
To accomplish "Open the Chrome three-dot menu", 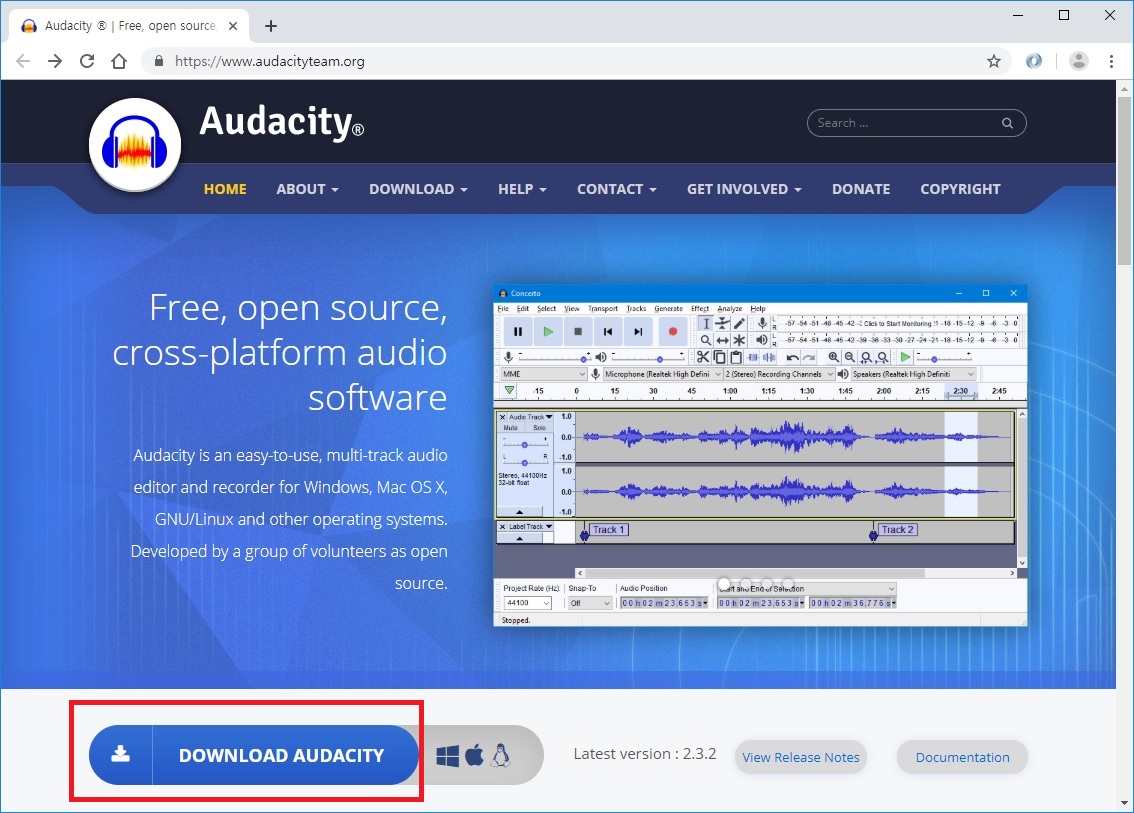I will click(1112, 61).
